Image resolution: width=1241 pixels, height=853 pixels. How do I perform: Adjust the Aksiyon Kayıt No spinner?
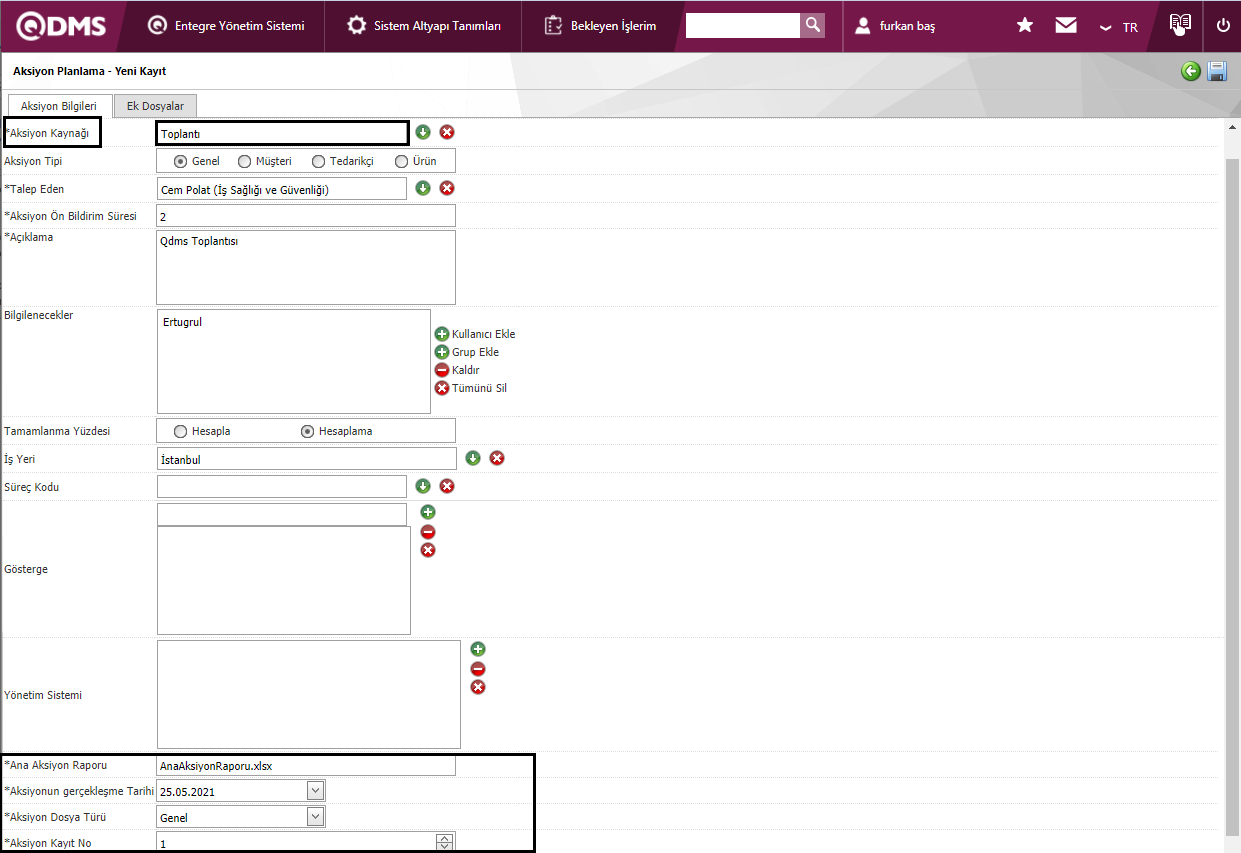(x=446, y=842)
